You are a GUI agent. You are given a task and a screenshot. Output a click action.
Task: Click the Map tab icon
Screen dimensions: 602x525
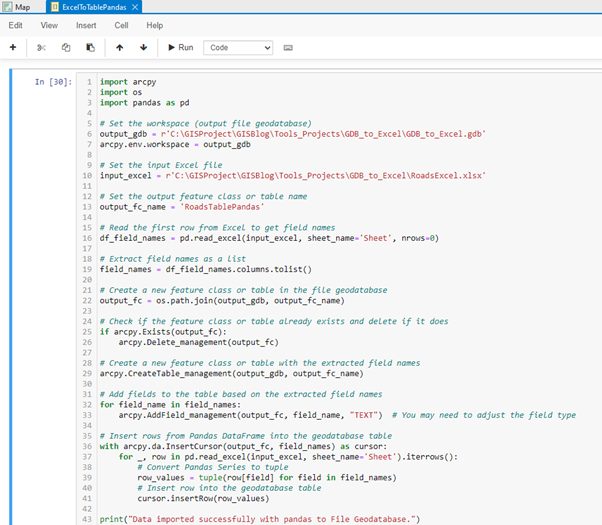coord(7,7)
